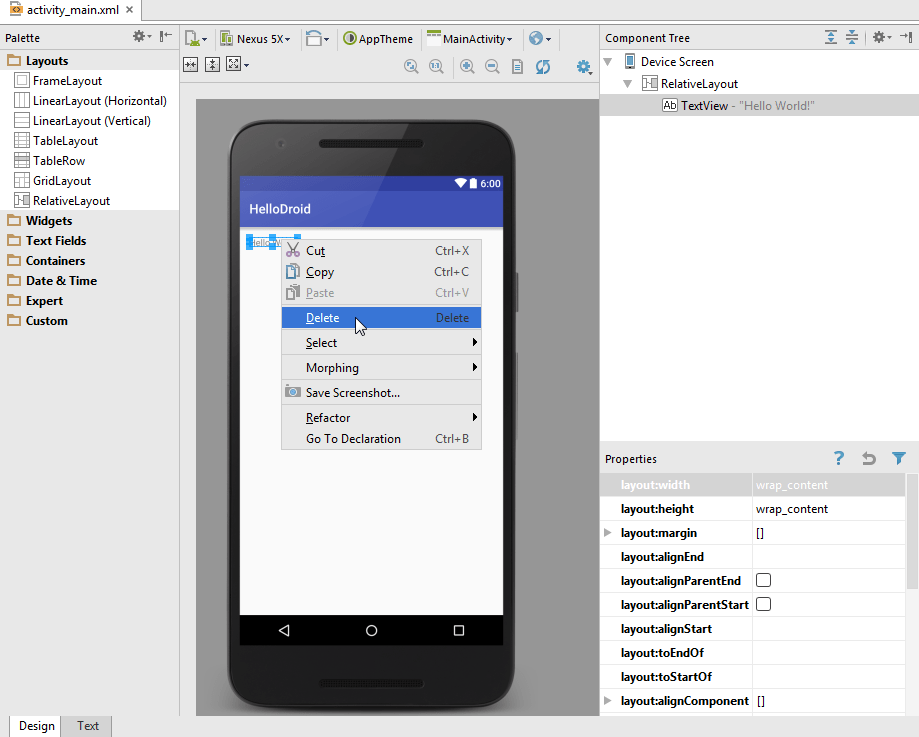Select GridLayout in the Palette

tap(89, 181)
